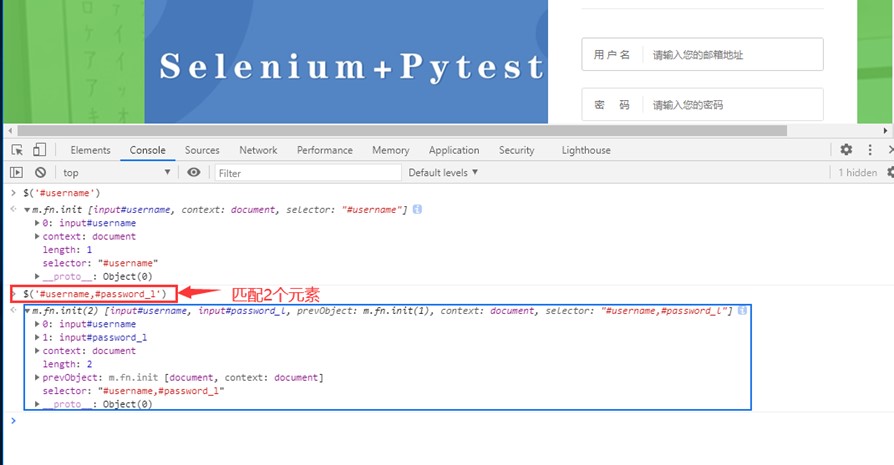Switch to the Lighthouse tab

(586, 150)
